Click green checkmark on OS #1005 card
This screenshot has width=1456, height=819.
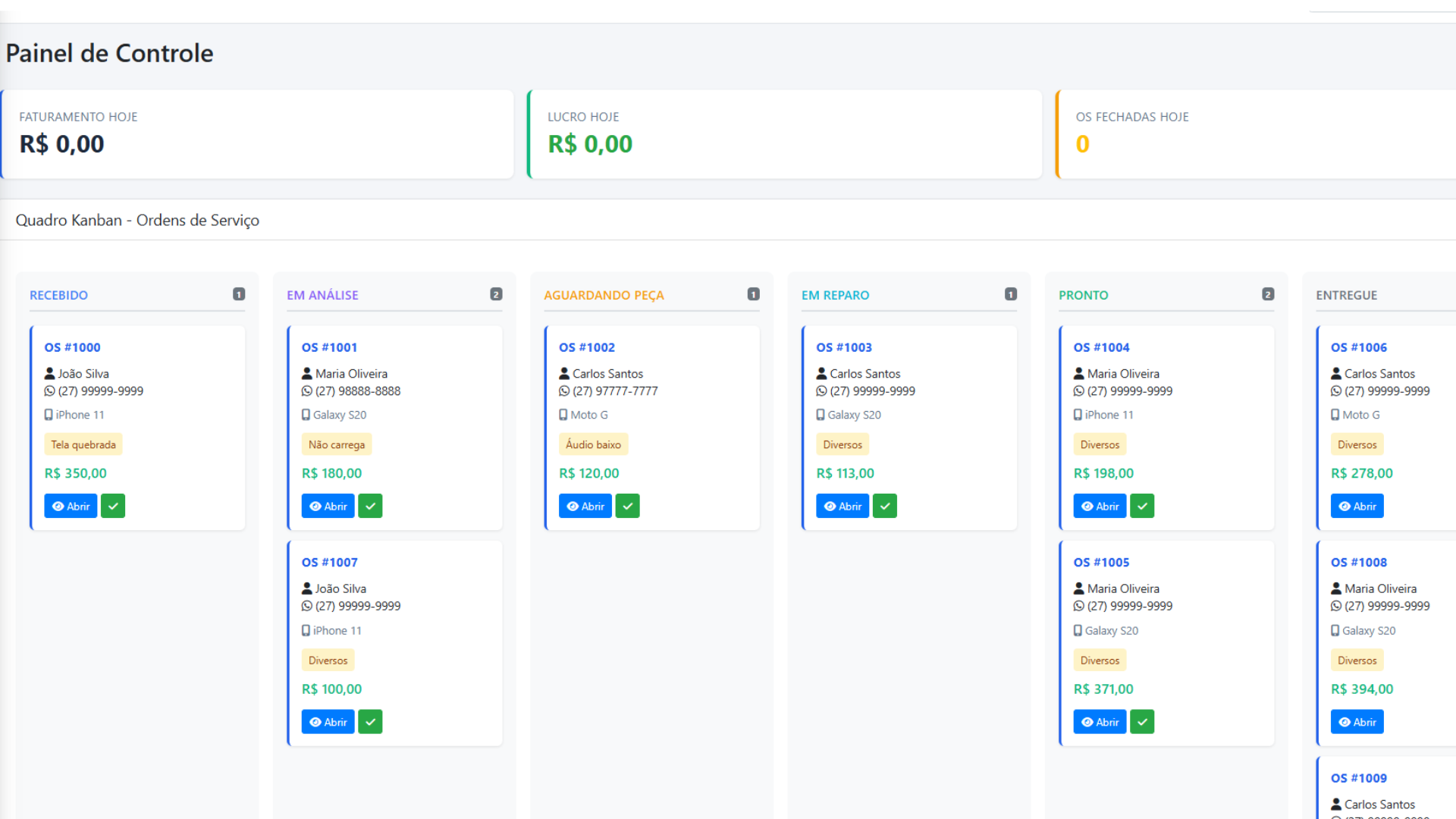tap(1142, 722)
